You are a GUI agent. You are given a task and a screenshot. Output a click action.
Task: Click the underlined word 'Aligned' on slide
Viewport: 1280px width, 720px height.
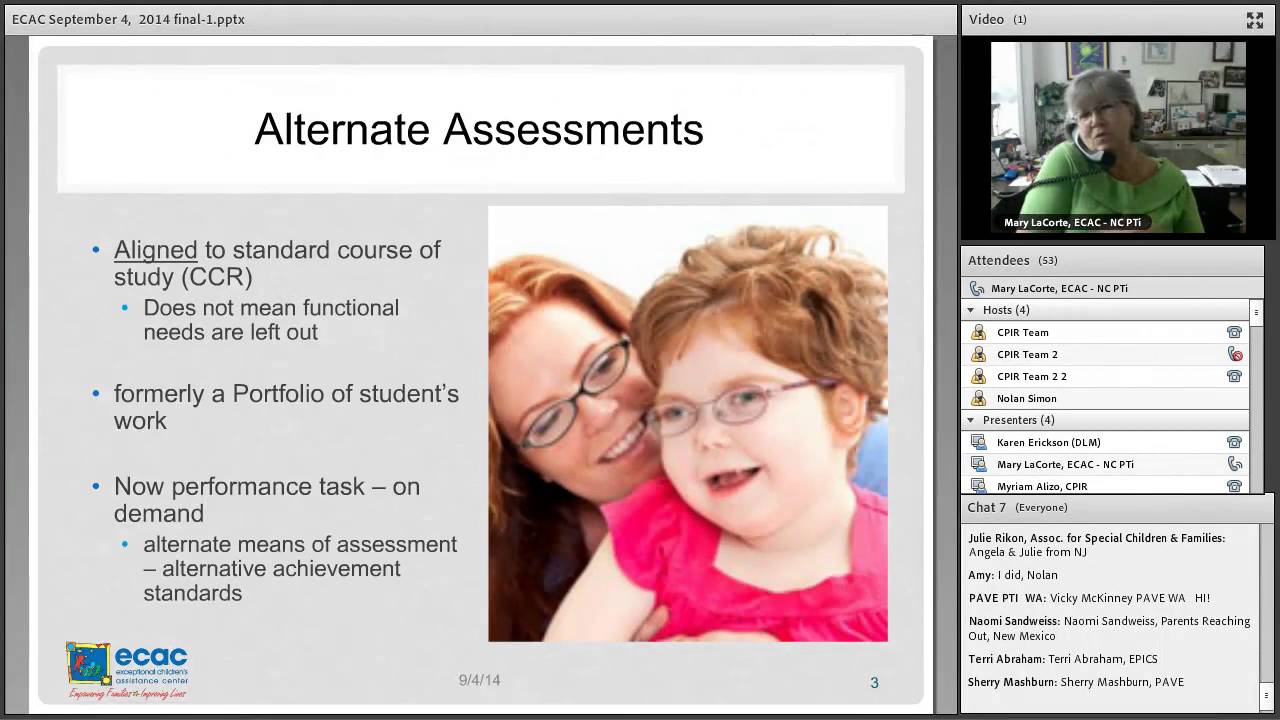click(x=155, y=250)
